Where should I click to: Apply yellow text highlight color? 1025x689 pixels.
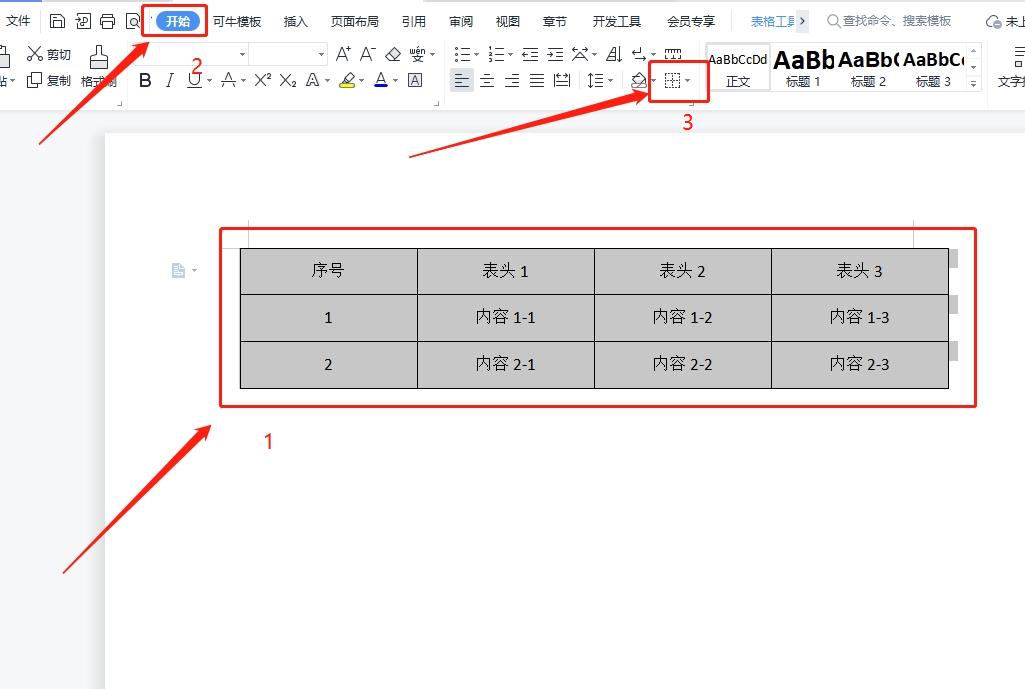point(347,80)
